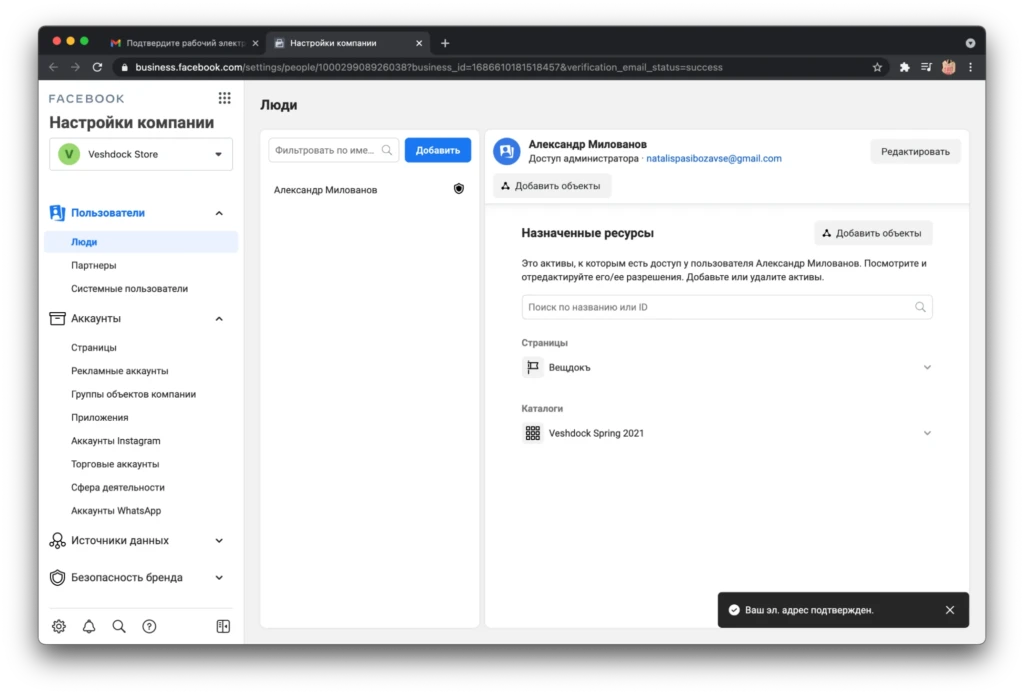Go forward in browser history

click(x=75, y=67)
